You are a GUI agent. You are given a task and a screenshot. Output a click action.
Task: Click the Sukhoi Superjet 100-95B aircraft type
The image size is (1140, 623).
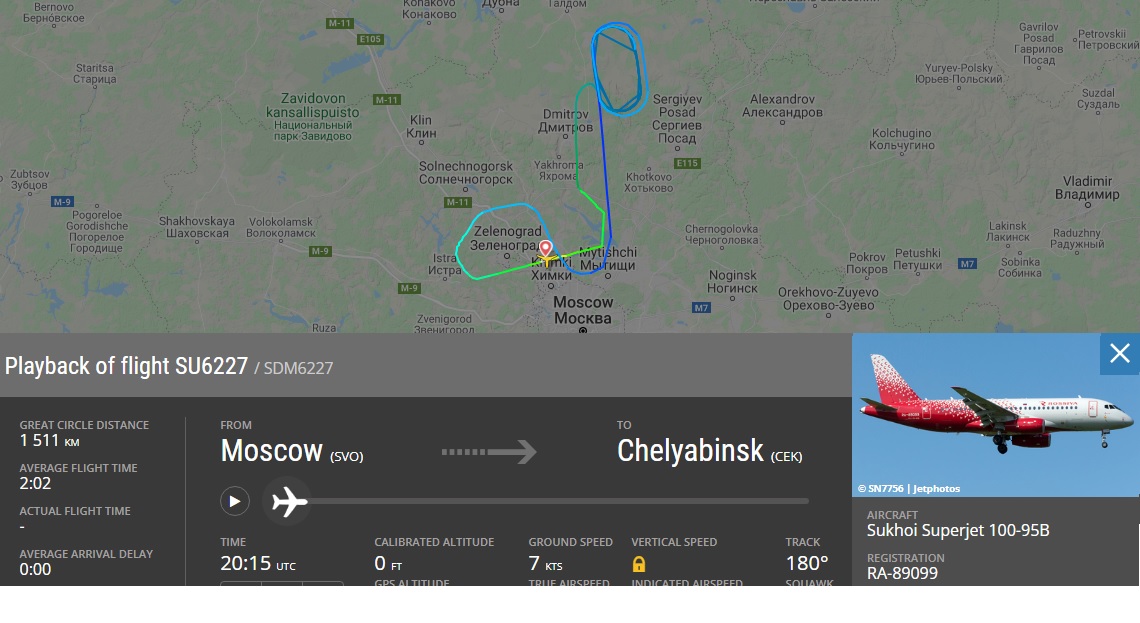click(958, 531)
